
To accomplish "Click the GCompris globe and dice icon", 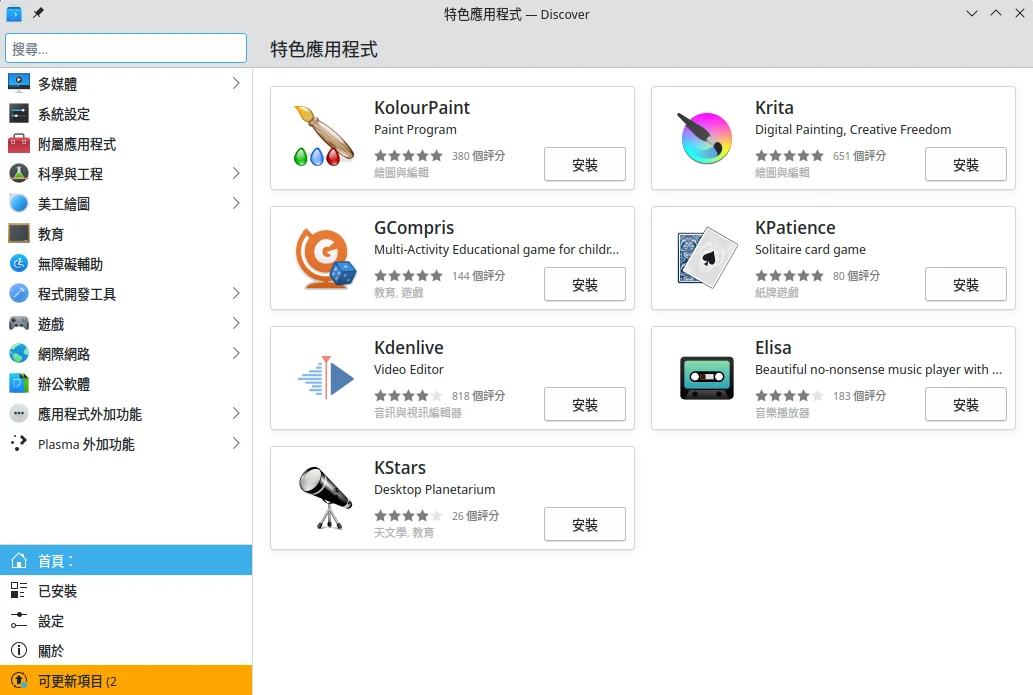I will pyautogui.click(x=325, y=259).
